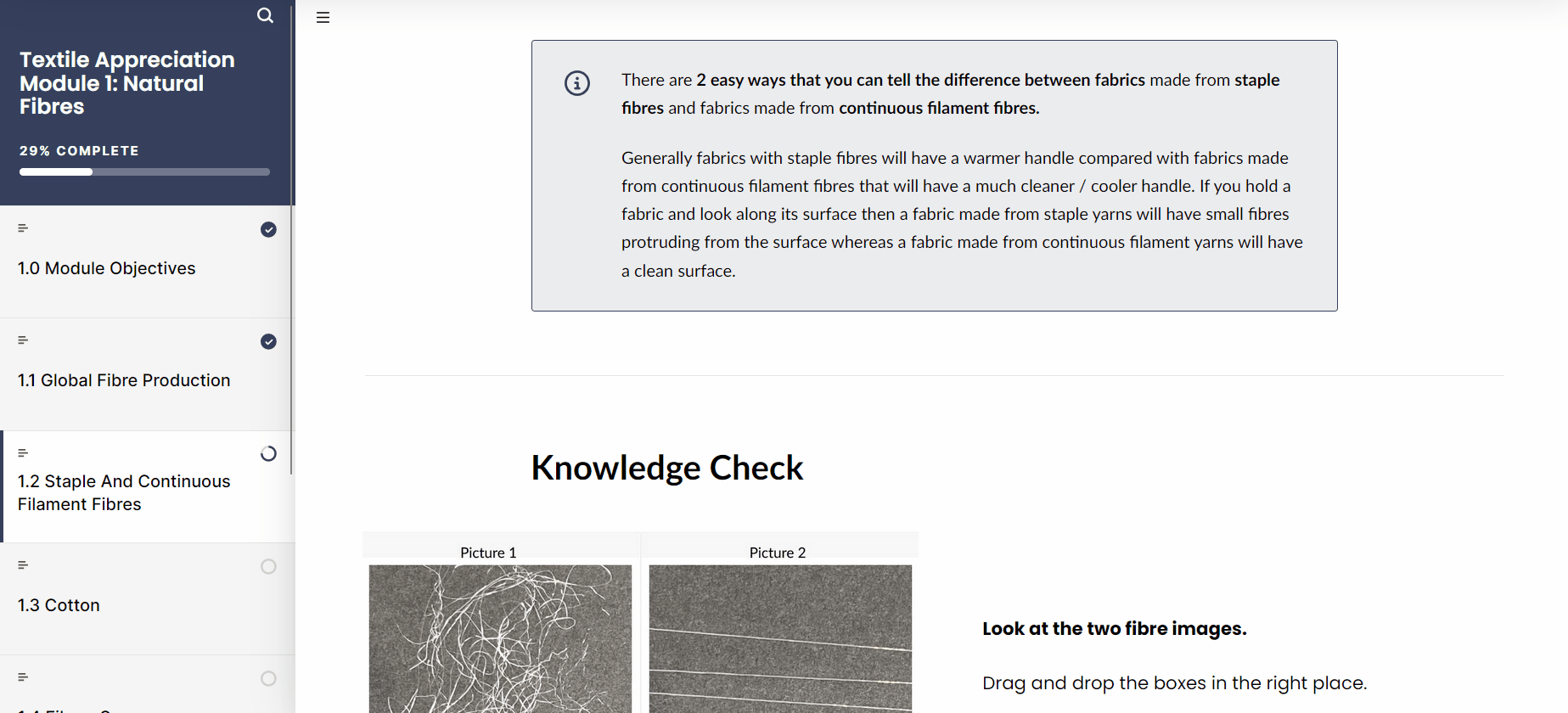1568x713 pixels.
Task: Click the 29% complete progress bar
Action: coord(144,172)
